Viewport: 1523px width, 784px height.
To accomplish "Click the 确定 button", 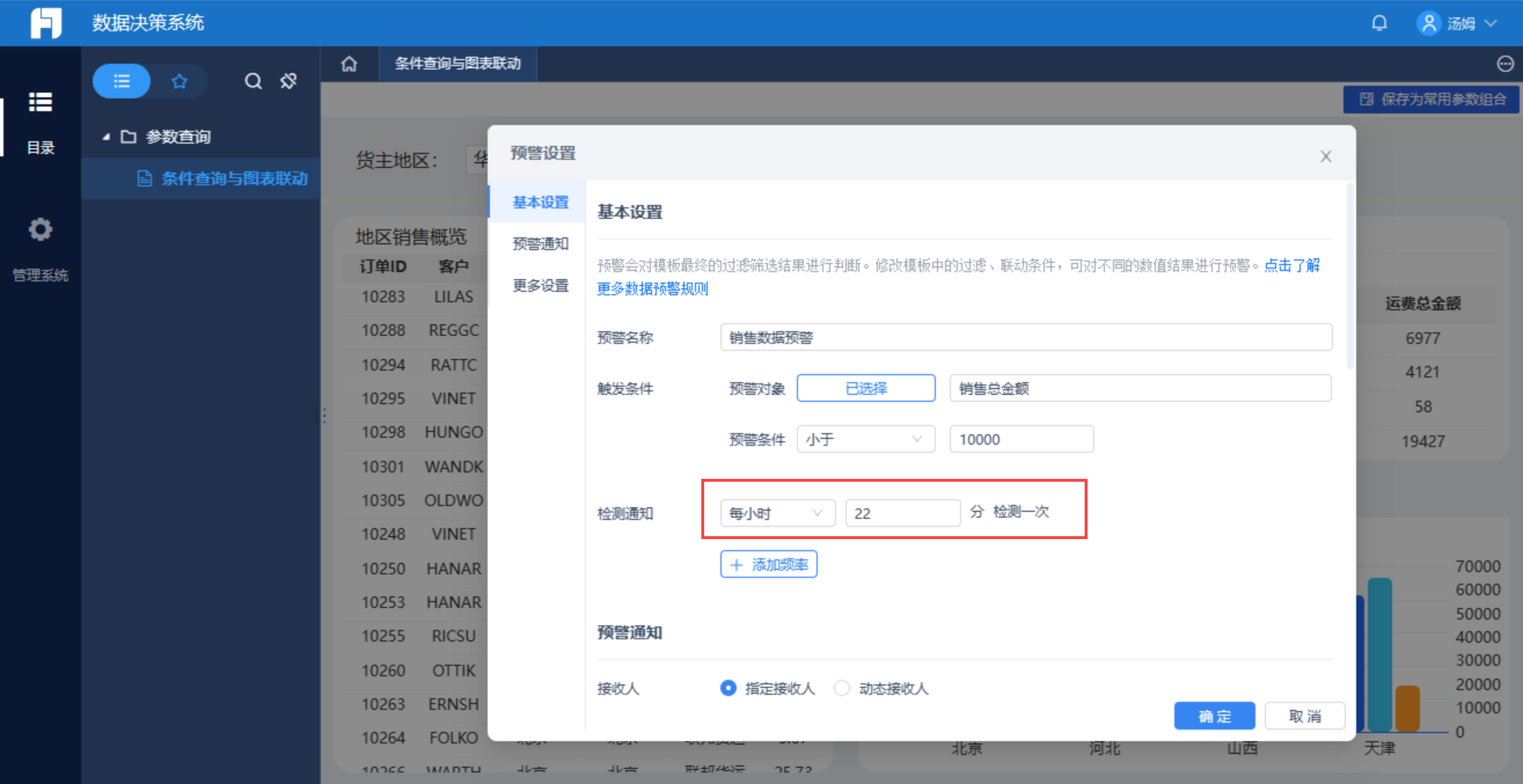I will pyautogui.click(x=1214, y=716).
